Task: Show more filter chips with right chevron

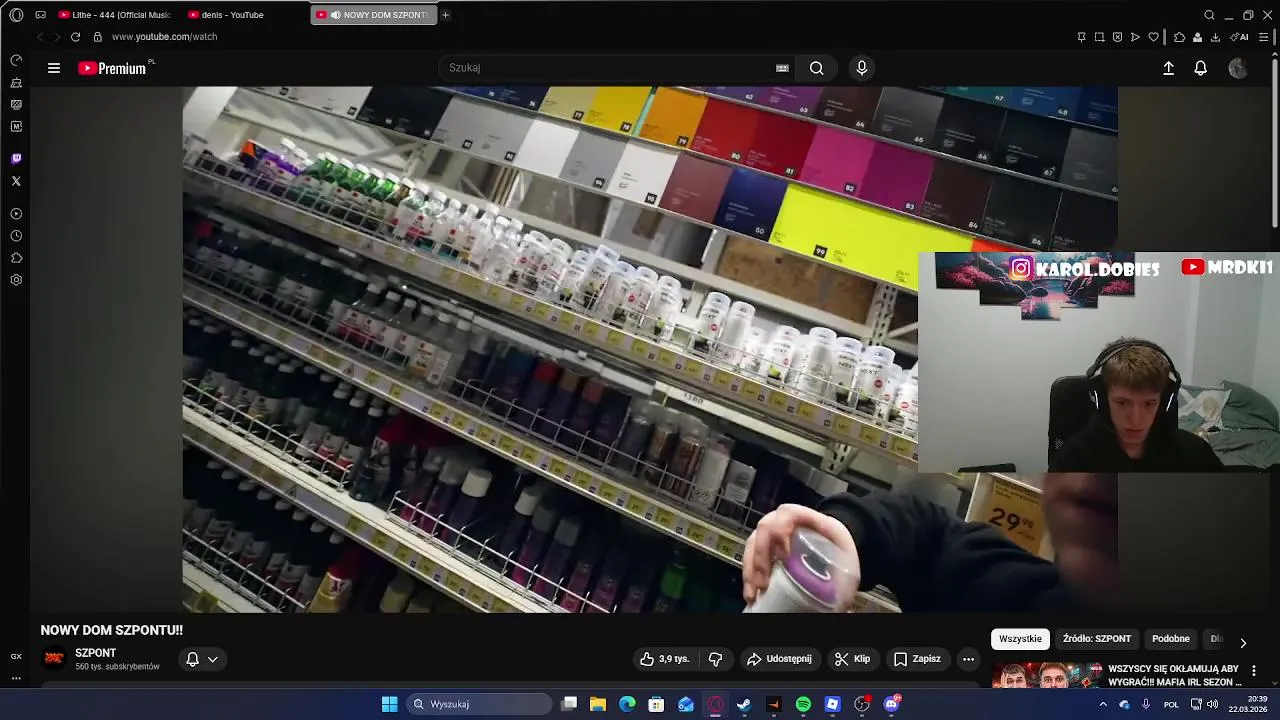Action: [1243, 643]
